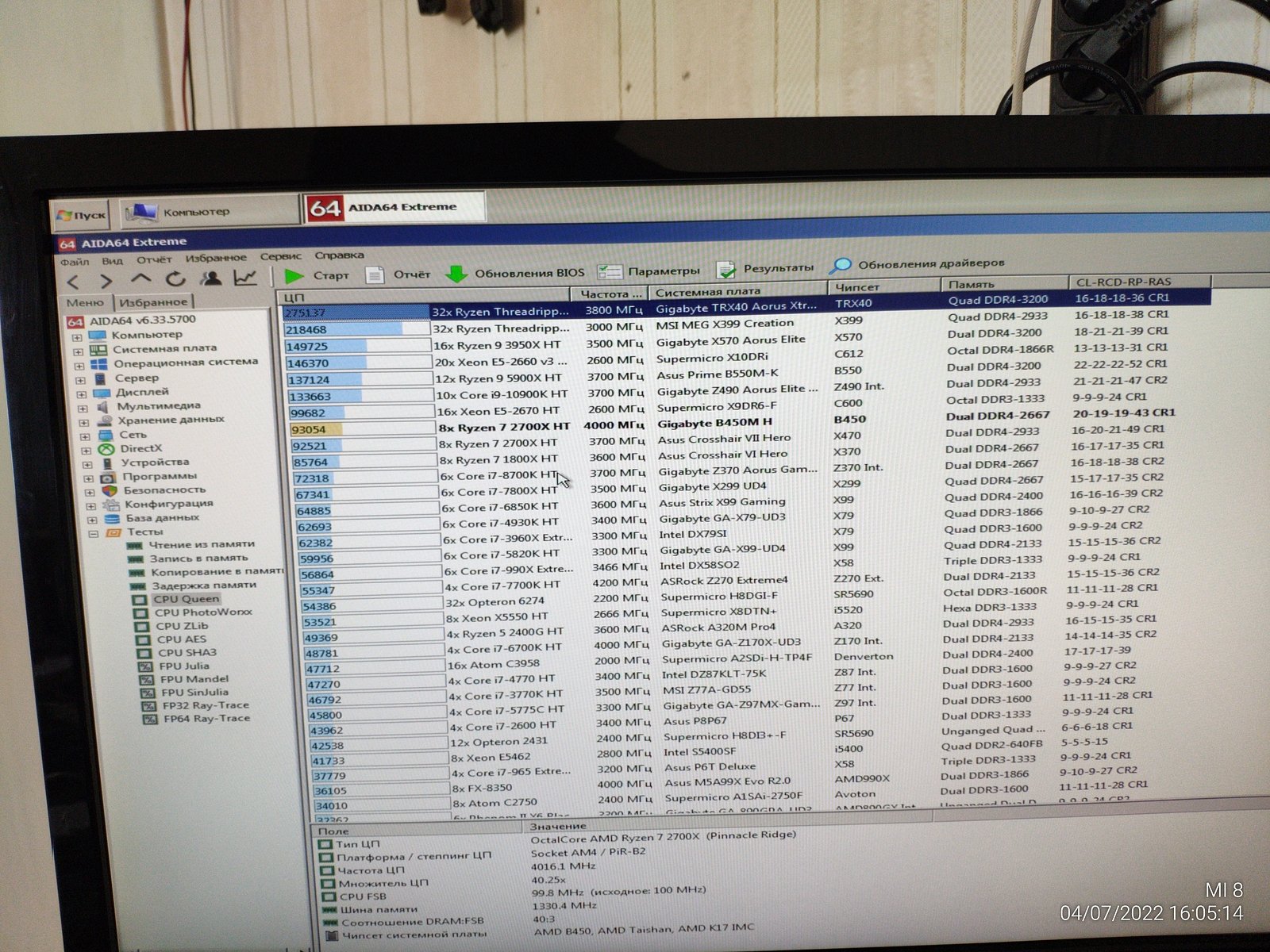Start the benchmark with the green Старт button
The height and width of the screenshot is (952, 1270).
pyautogui.click(x=316, y=275)
